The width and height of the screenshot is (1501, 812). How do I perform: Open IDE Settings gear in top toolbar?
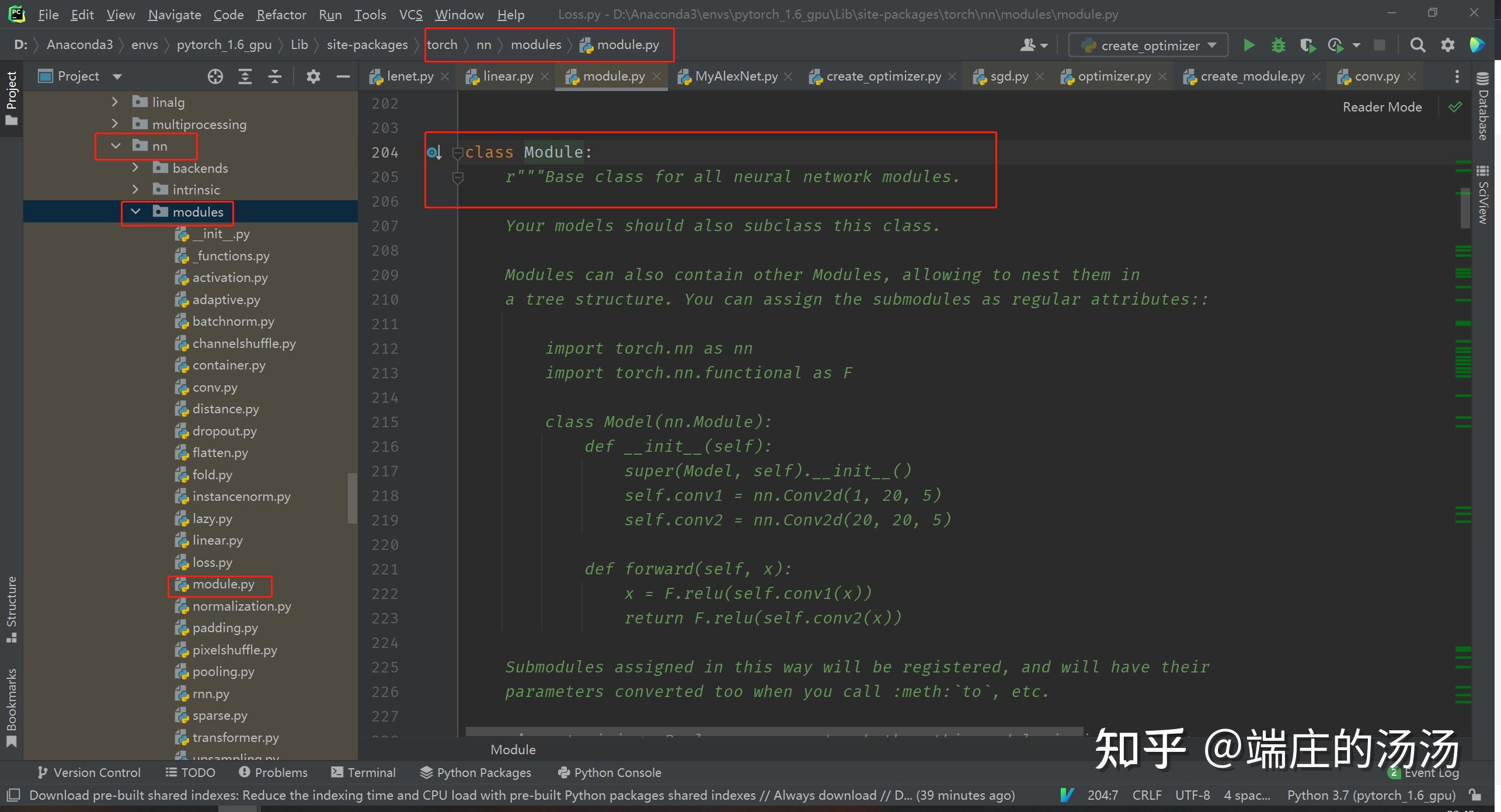(1448, 44)
